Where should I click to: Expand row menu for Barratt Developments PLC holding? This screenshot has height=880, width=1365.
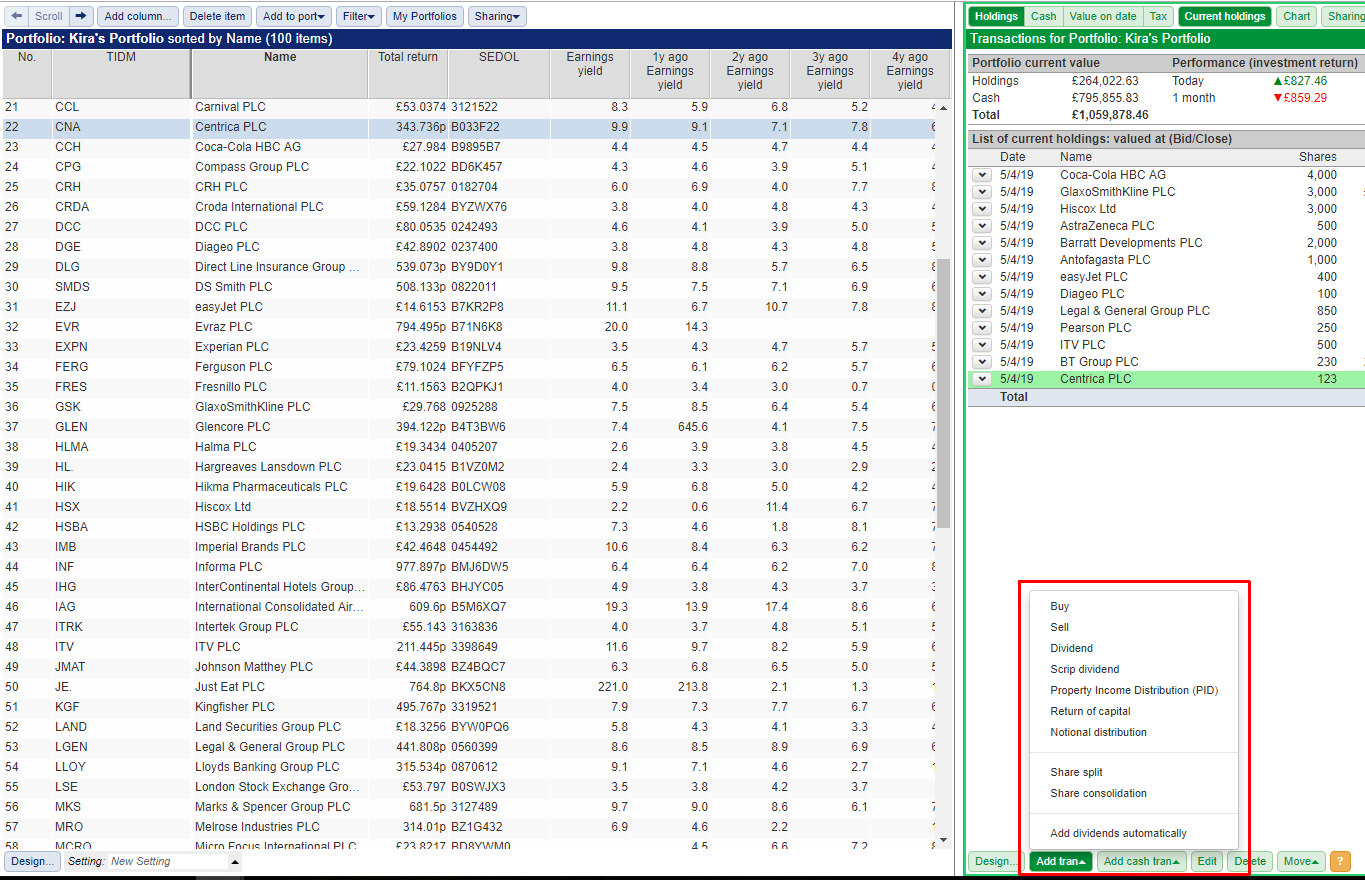pos(982,243)
